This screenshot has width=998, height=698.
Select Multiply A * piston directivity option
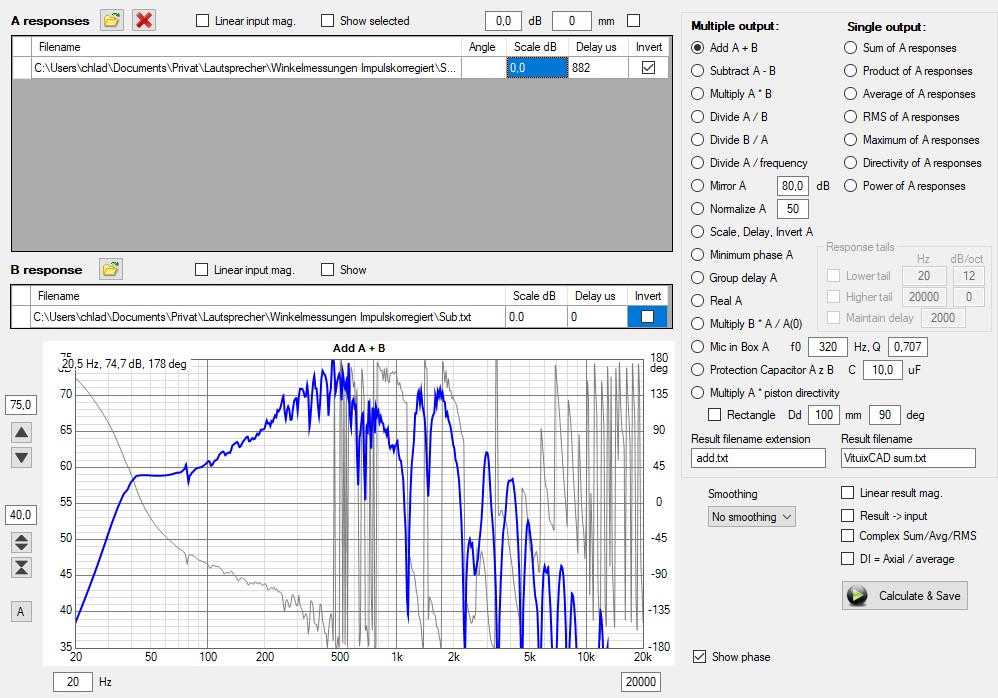tap(698, 393)
